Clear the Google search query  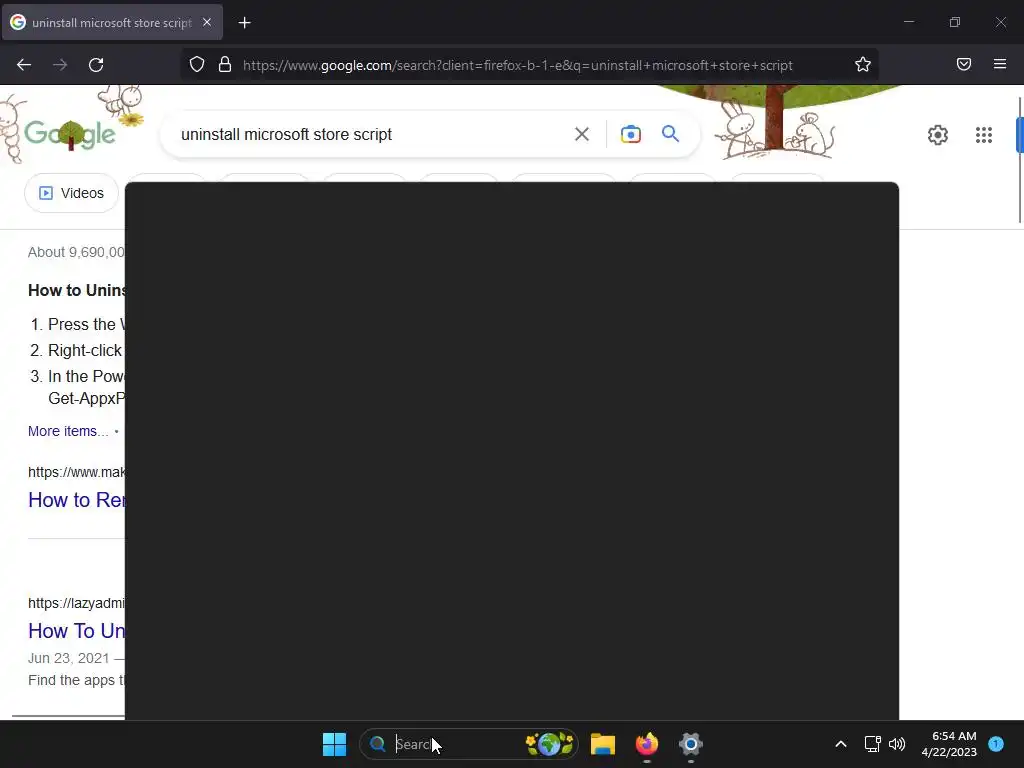pyautogui.click(x=581, y=134)
